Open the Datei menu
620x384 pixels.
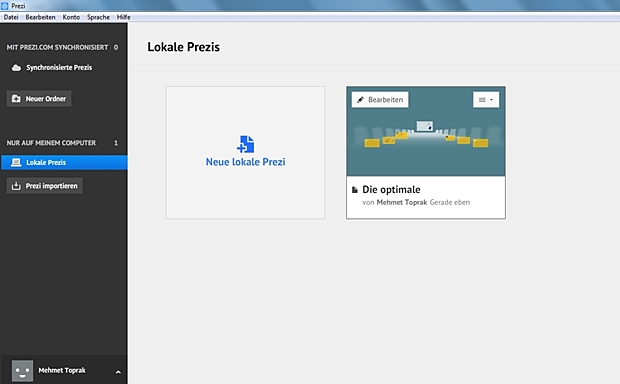[11, 17]
